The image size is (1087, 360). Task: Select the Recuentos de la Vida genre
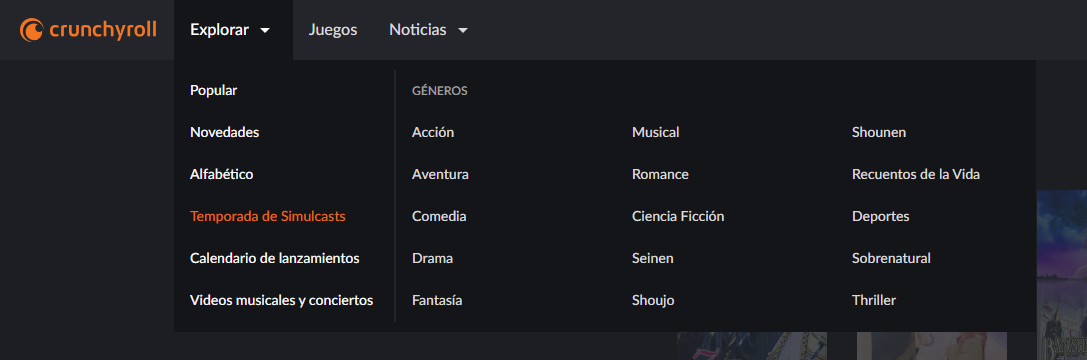coord(916,175)
